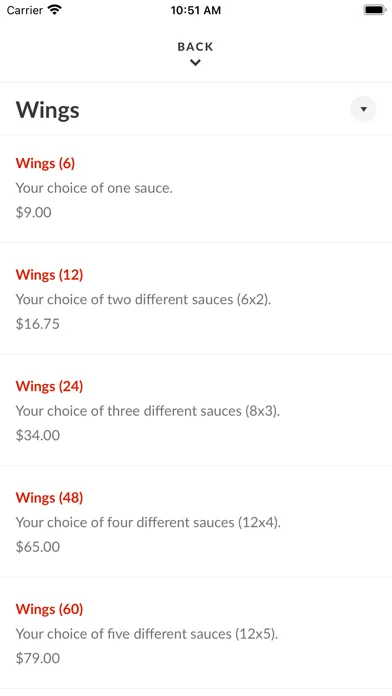Screen dimensions: 392x696
Task: Tap the $34.00 price
Action: [38, 435]
